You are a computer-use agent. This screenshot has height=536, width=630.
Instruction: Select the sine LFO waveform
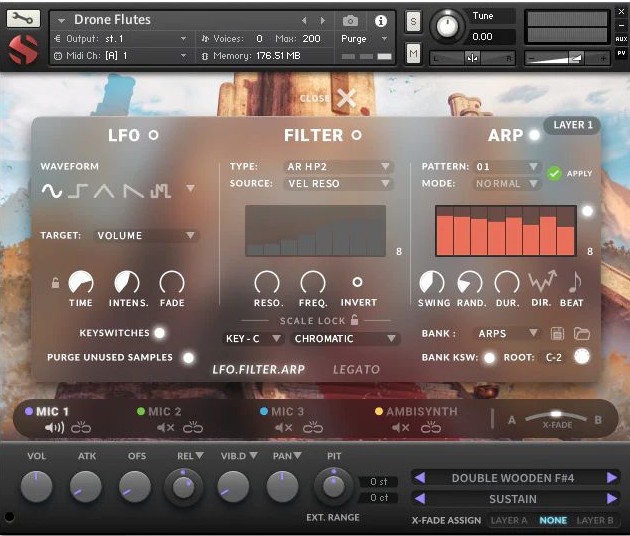point(52,191)
